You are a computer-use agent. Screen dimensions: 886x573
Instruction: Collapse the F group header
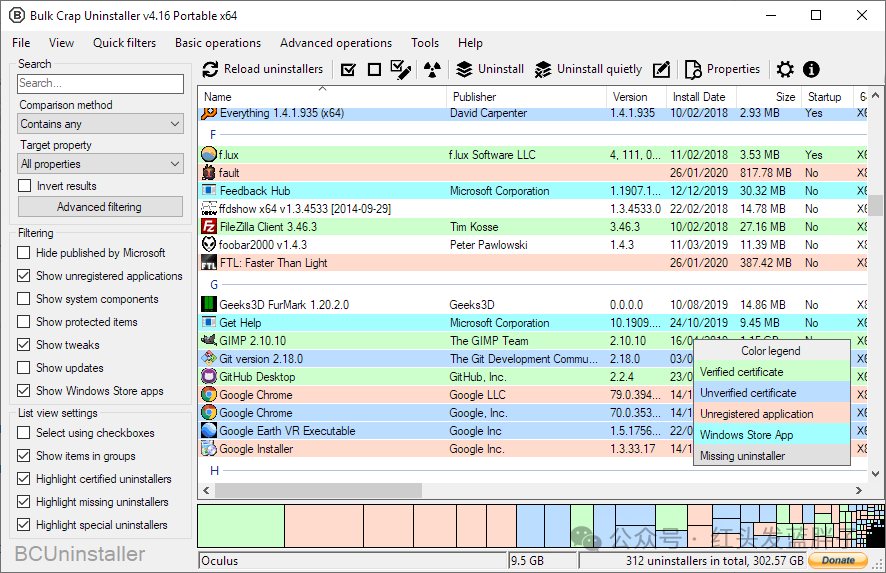point(213,134)
